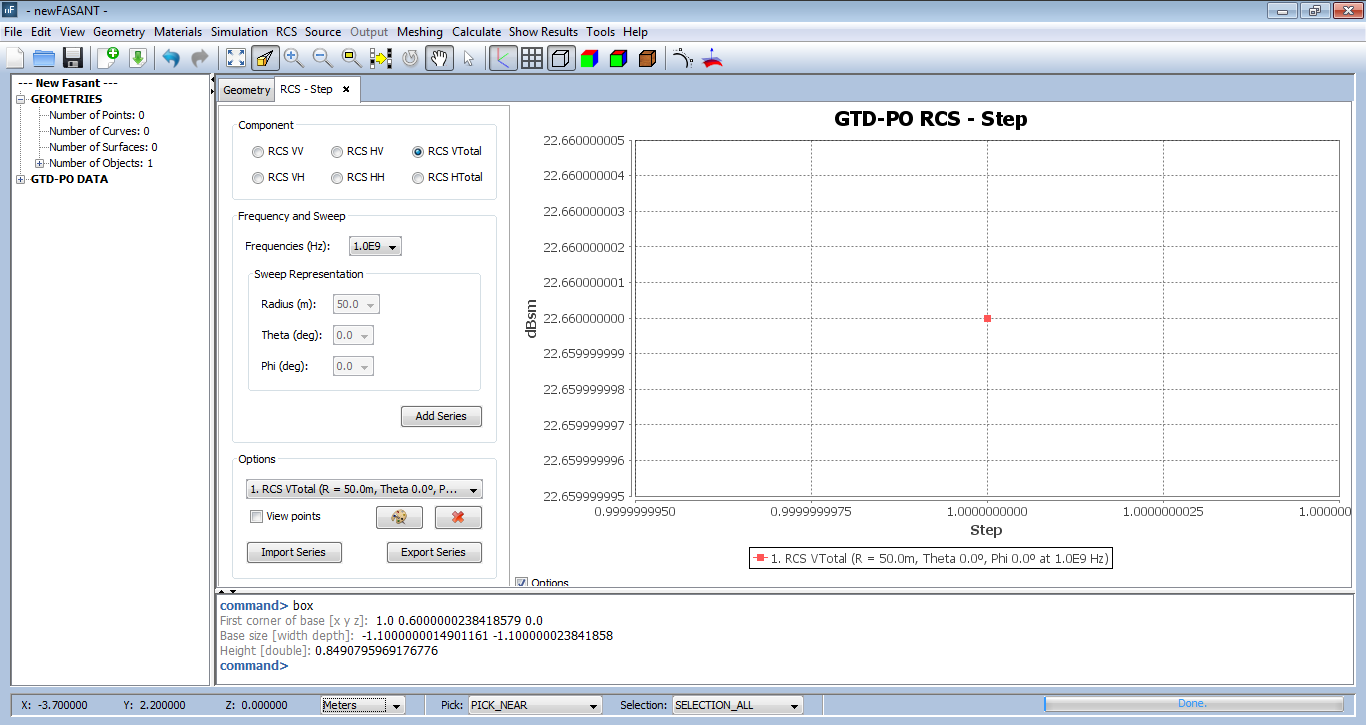This screenshot has height=725, width=1366.
Task: Toggle the grid display icon
Action: coord(532,58)
